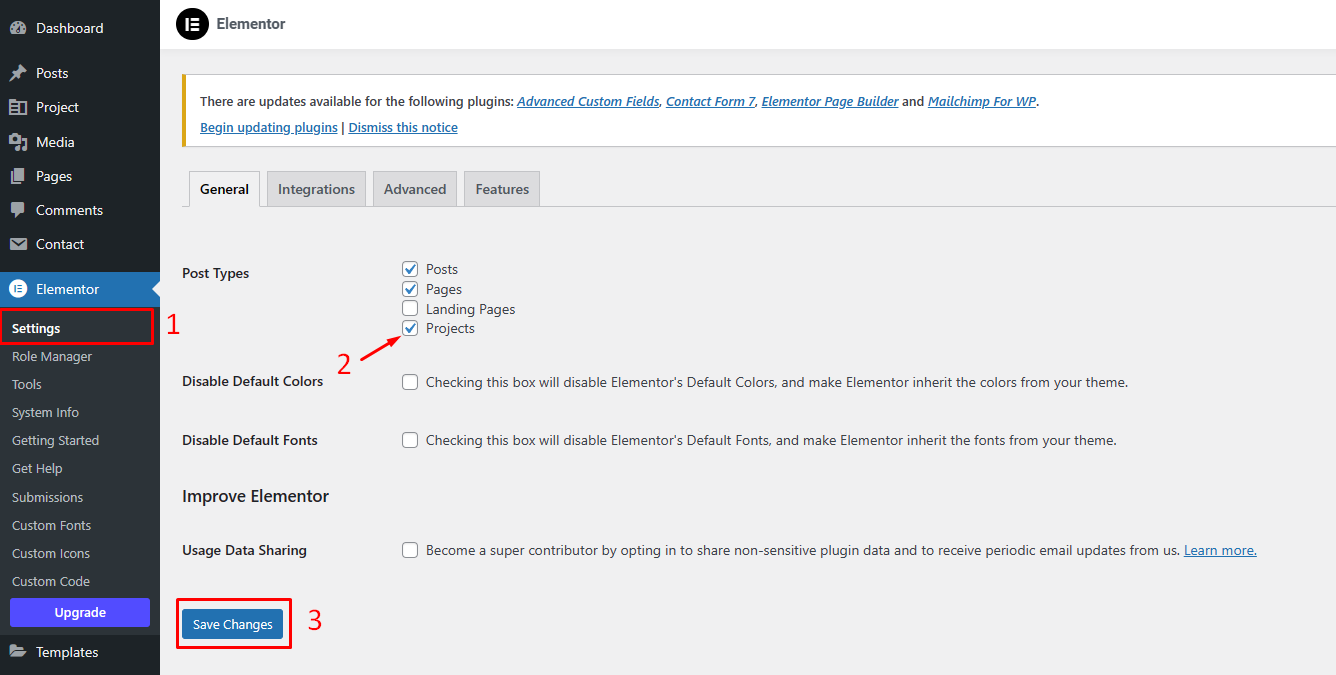Select the Elementor menu item
Viewport: 1336px width, 675px height.
(80, 289)
